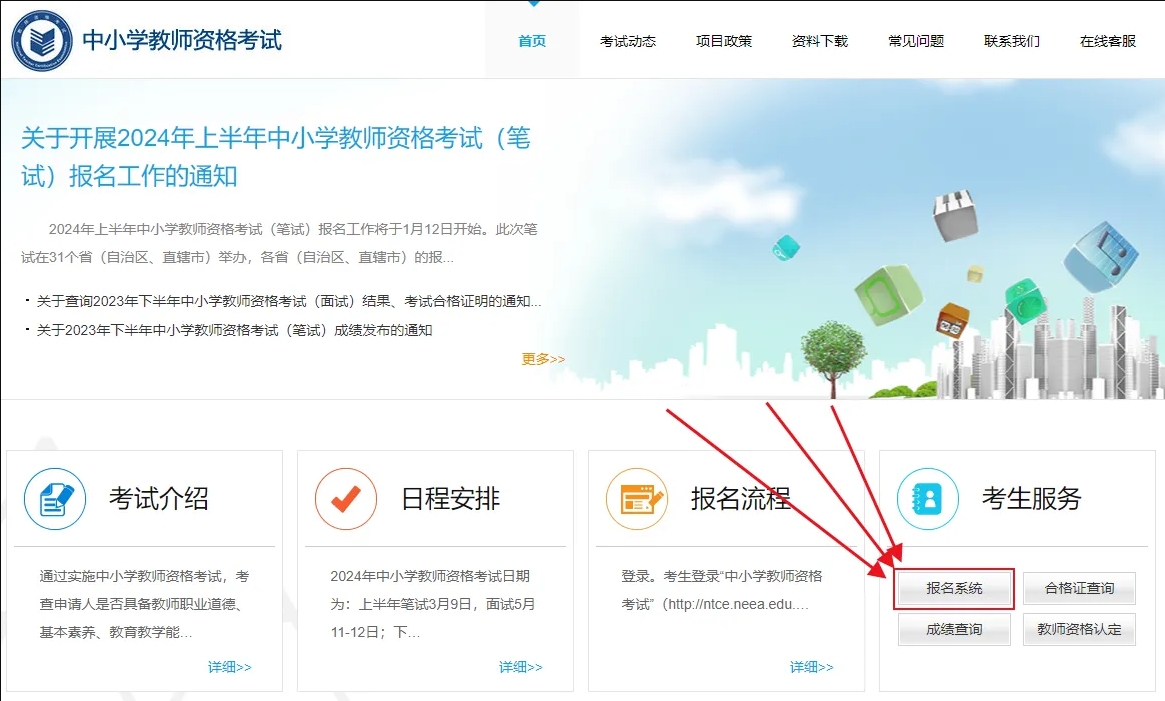
Task: Open the 2024 上半年笔试报名 notice headline
Action: point(276,157)
